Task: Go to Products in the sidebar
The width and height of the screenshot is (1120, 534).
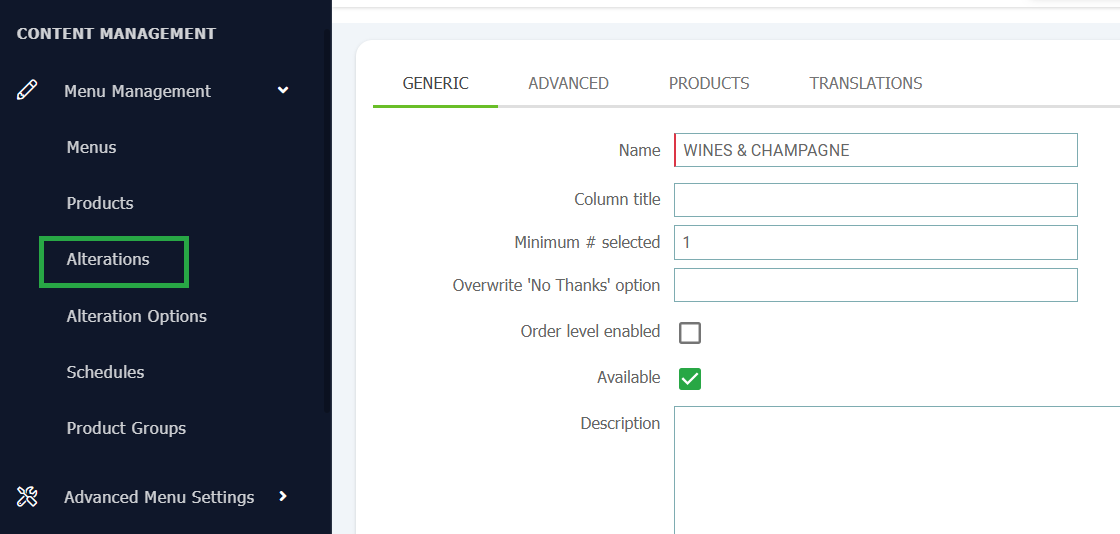Action: tap(100, 203)
